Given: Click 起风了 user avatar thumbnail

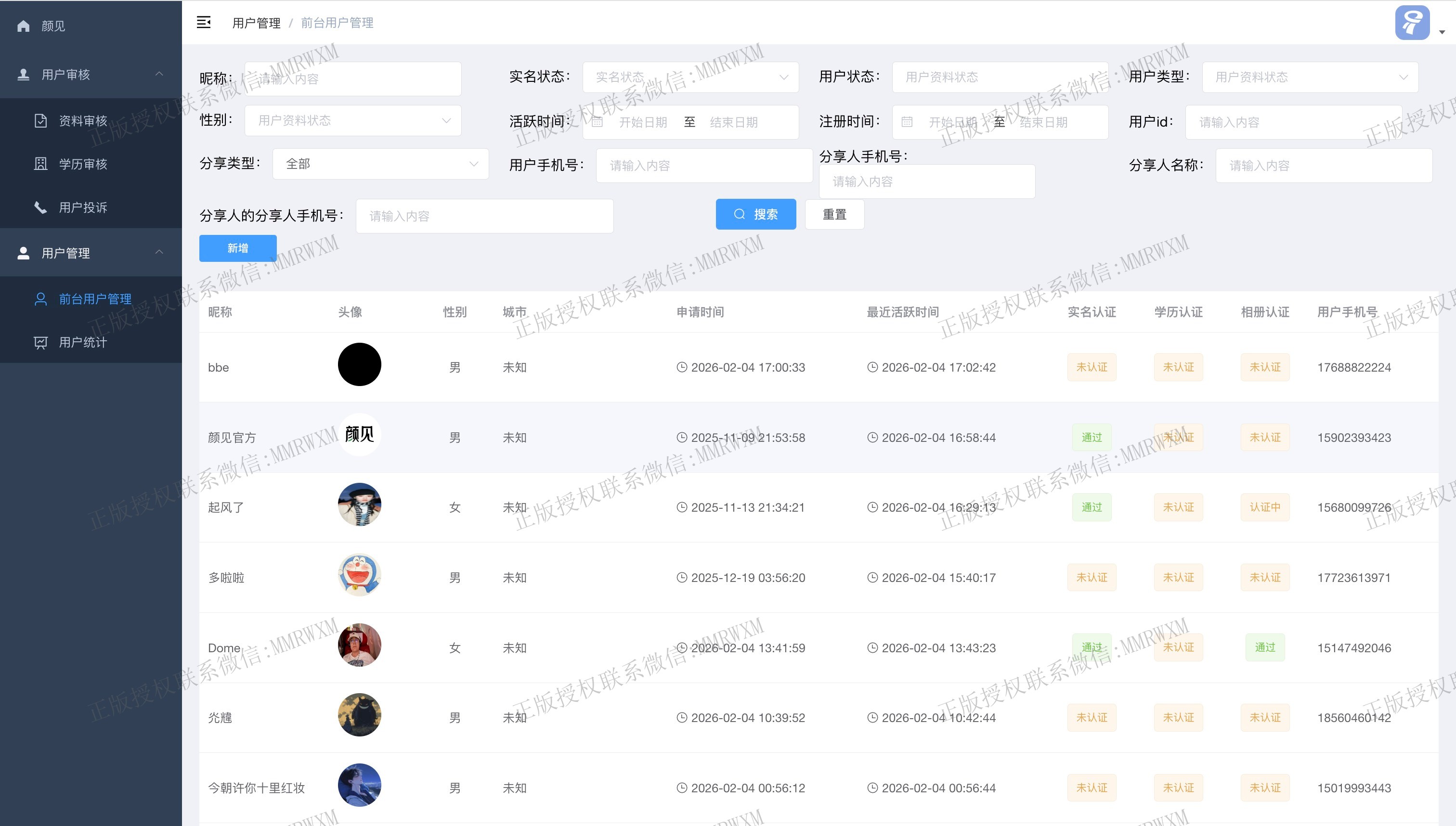Looking at the screenshot, I should tap(359, 504).
